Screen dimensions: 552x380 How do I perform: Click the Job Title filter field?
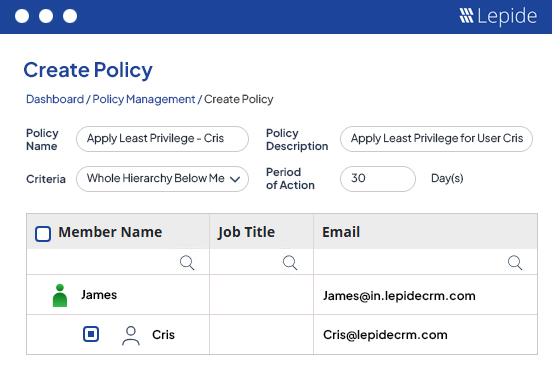click(x=262, y=262)
